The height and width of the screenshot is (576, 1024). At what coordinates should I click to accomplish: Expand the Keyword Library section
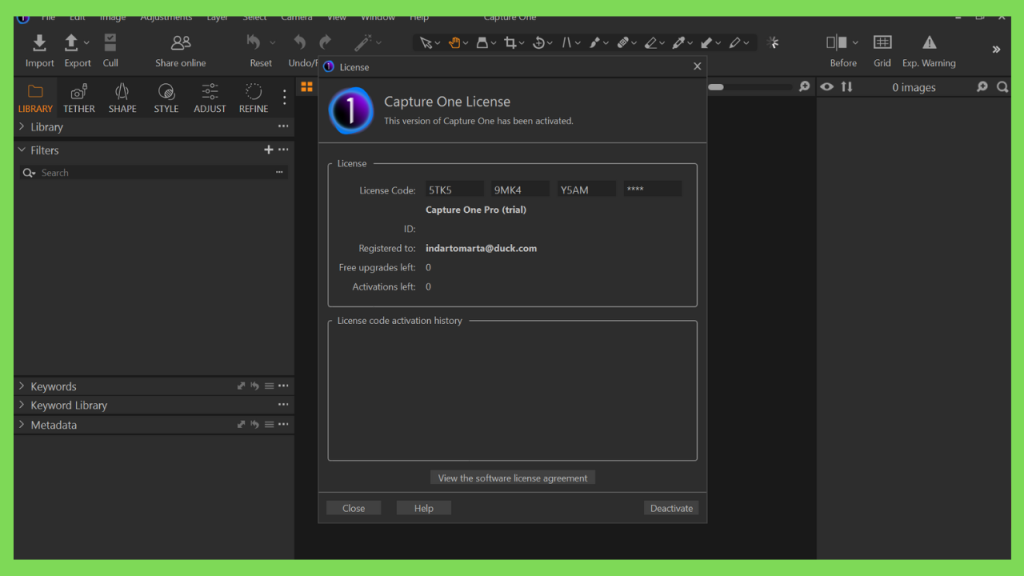click(x=22, y=405)
